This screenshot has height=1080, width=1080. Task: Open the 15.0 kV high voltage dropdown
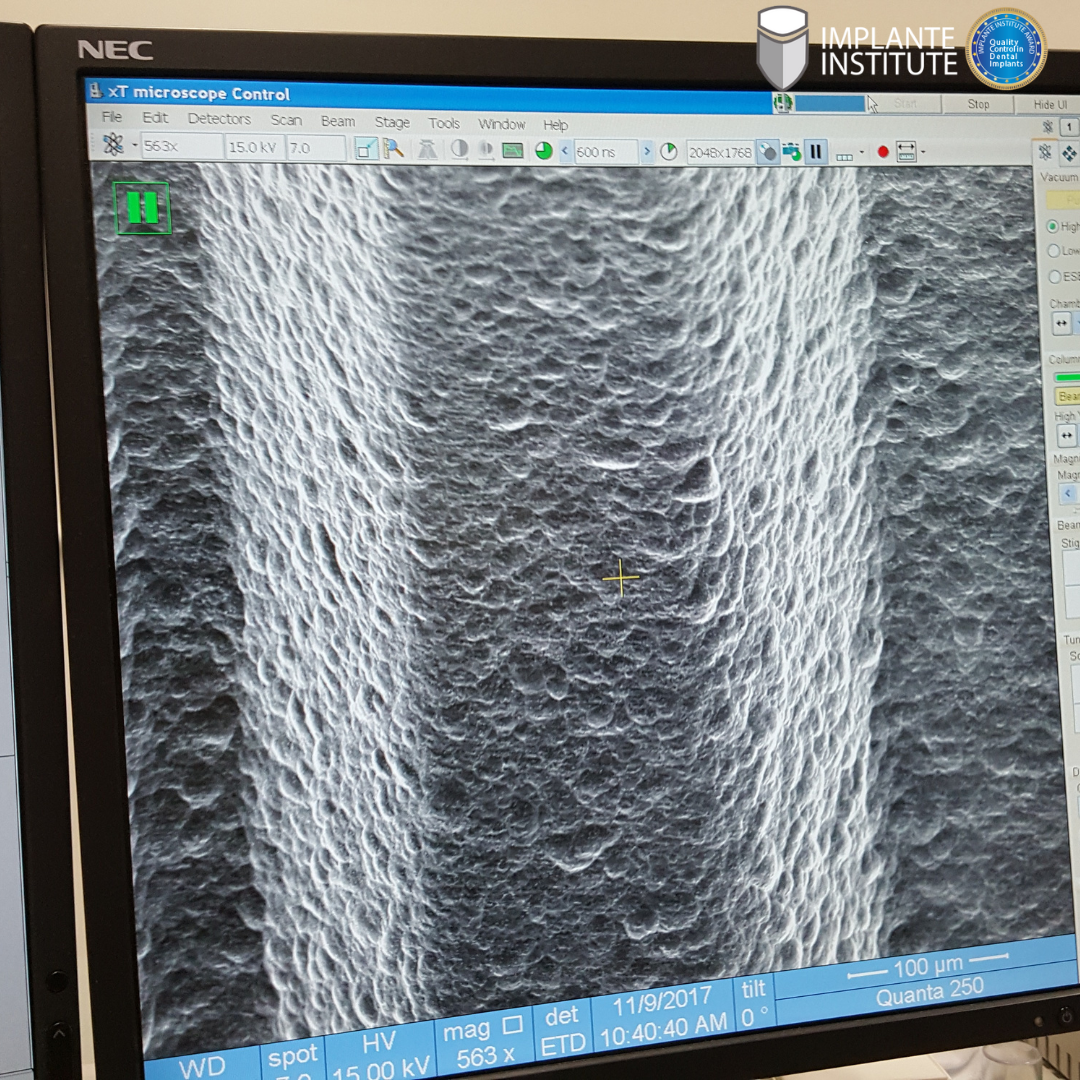(254, 148)
